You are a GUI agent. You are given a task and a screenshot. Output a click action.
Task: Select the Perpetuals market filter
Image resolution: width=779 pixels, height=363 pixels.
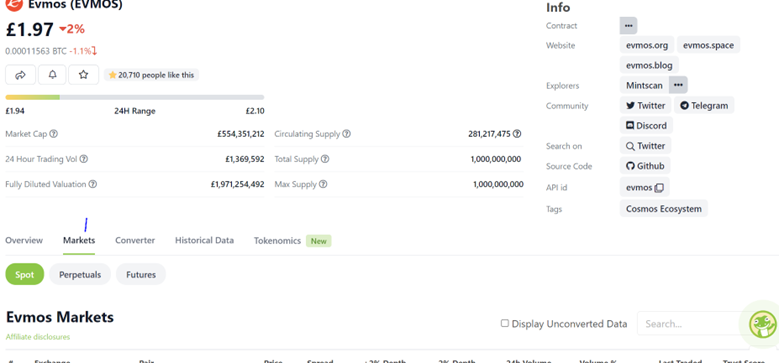coord(80,275)
